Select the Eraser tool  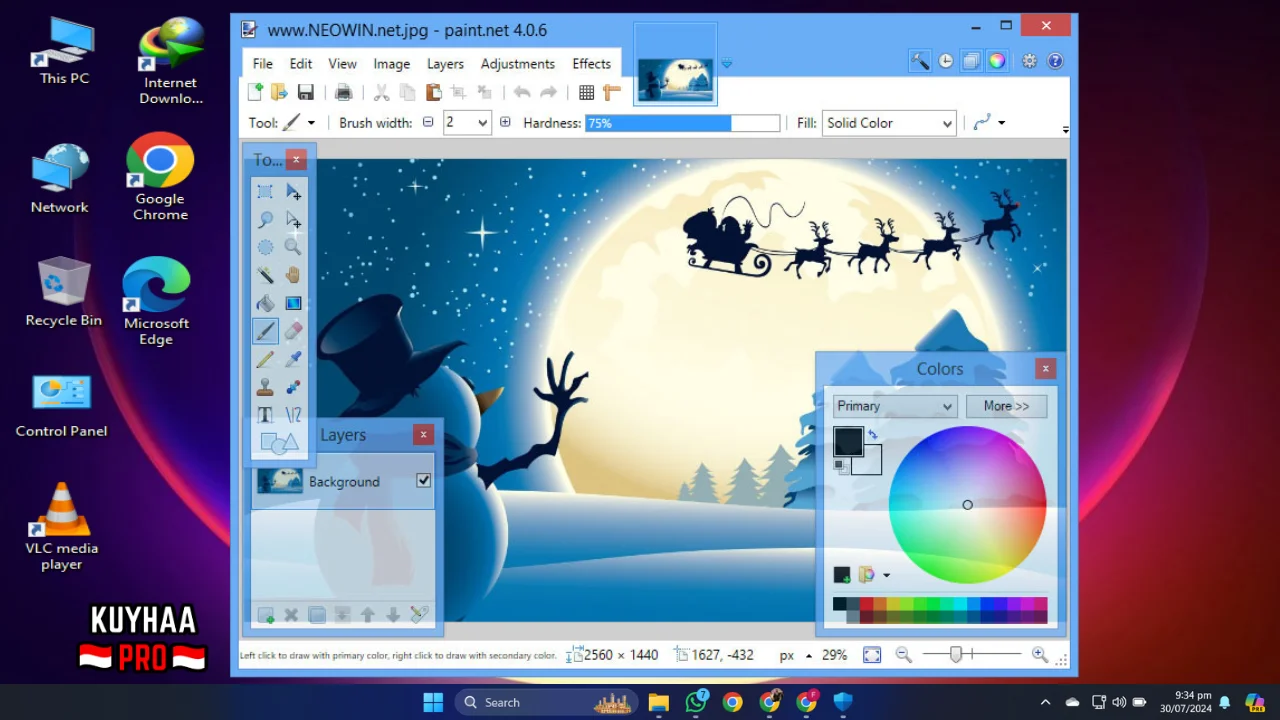coord(293,331)
